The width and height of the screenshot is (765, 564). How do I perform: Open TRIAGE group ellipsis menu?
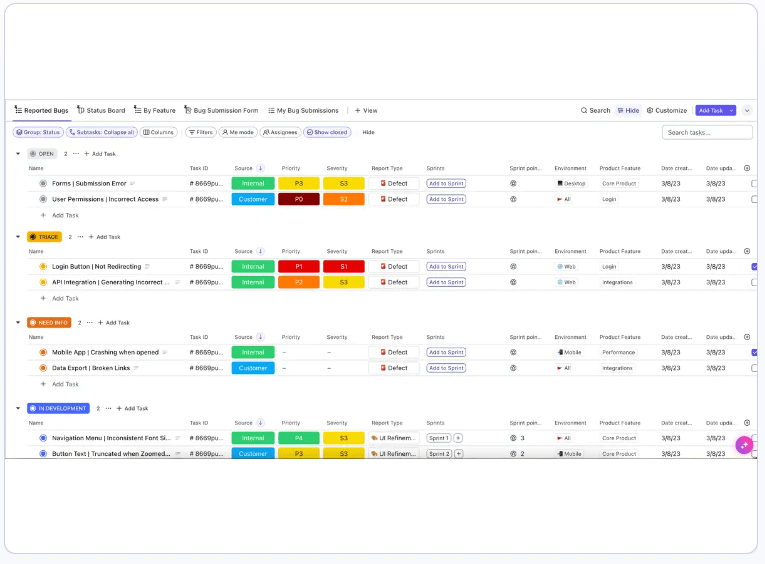81,237
